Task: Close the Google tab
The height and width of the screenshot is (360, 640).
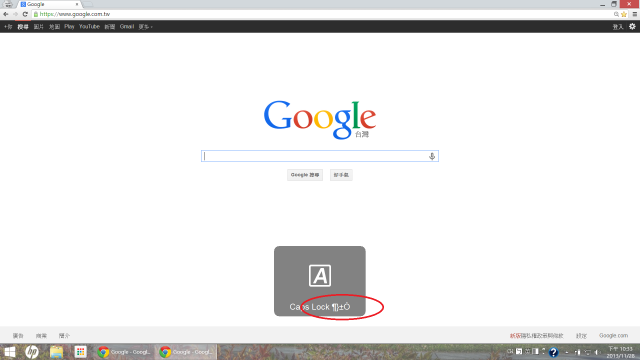Action: click(77, 4)
